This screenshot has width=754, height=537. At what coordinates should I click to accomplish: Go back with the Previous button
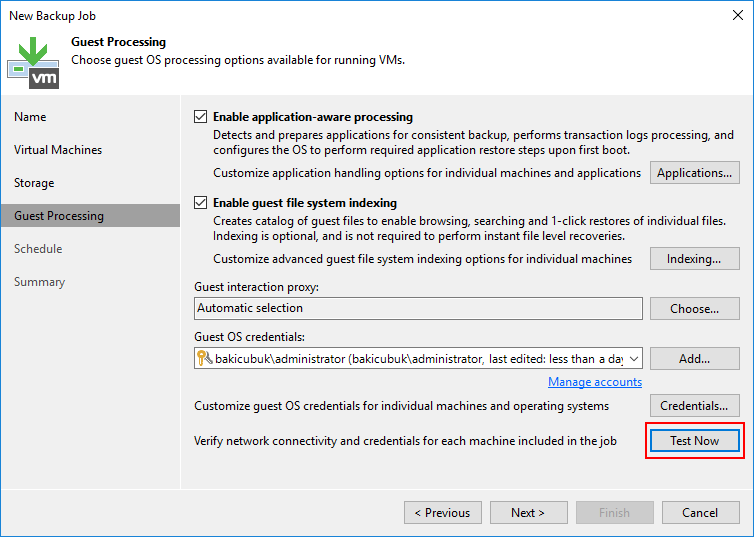442,513
